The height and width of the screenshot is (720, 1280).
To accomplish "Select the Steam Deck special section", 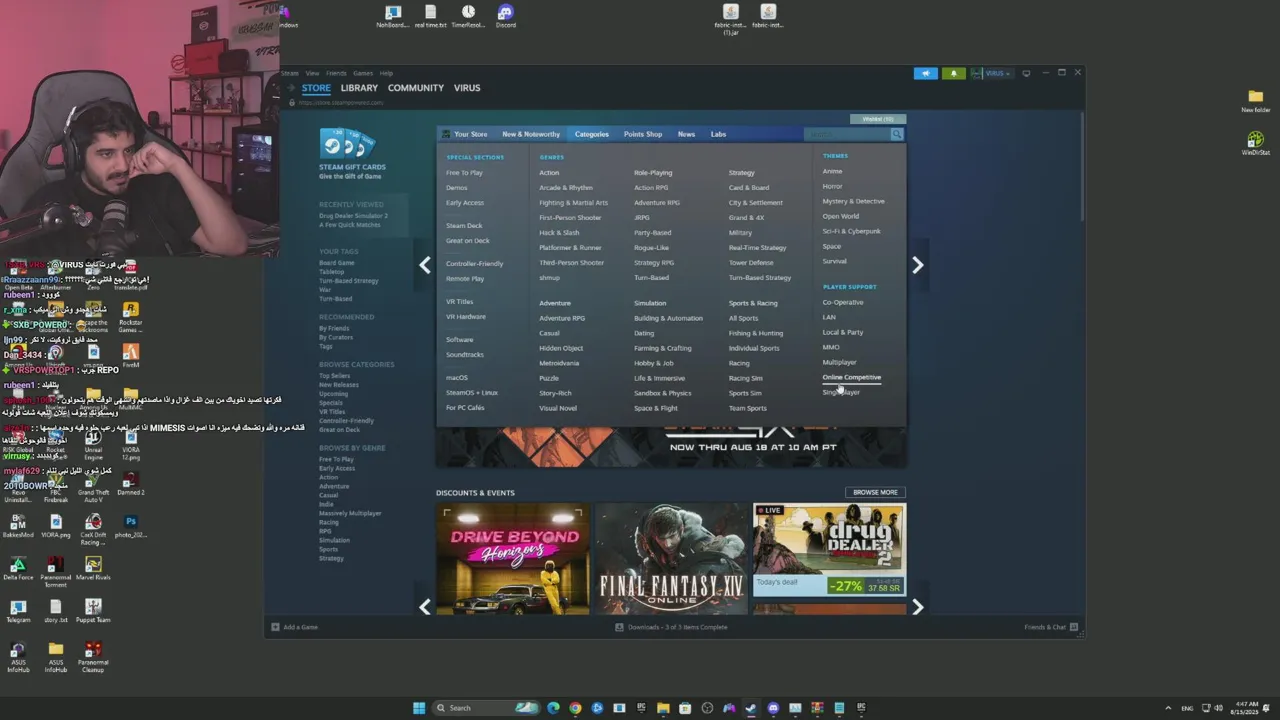I will click(464, 226).
